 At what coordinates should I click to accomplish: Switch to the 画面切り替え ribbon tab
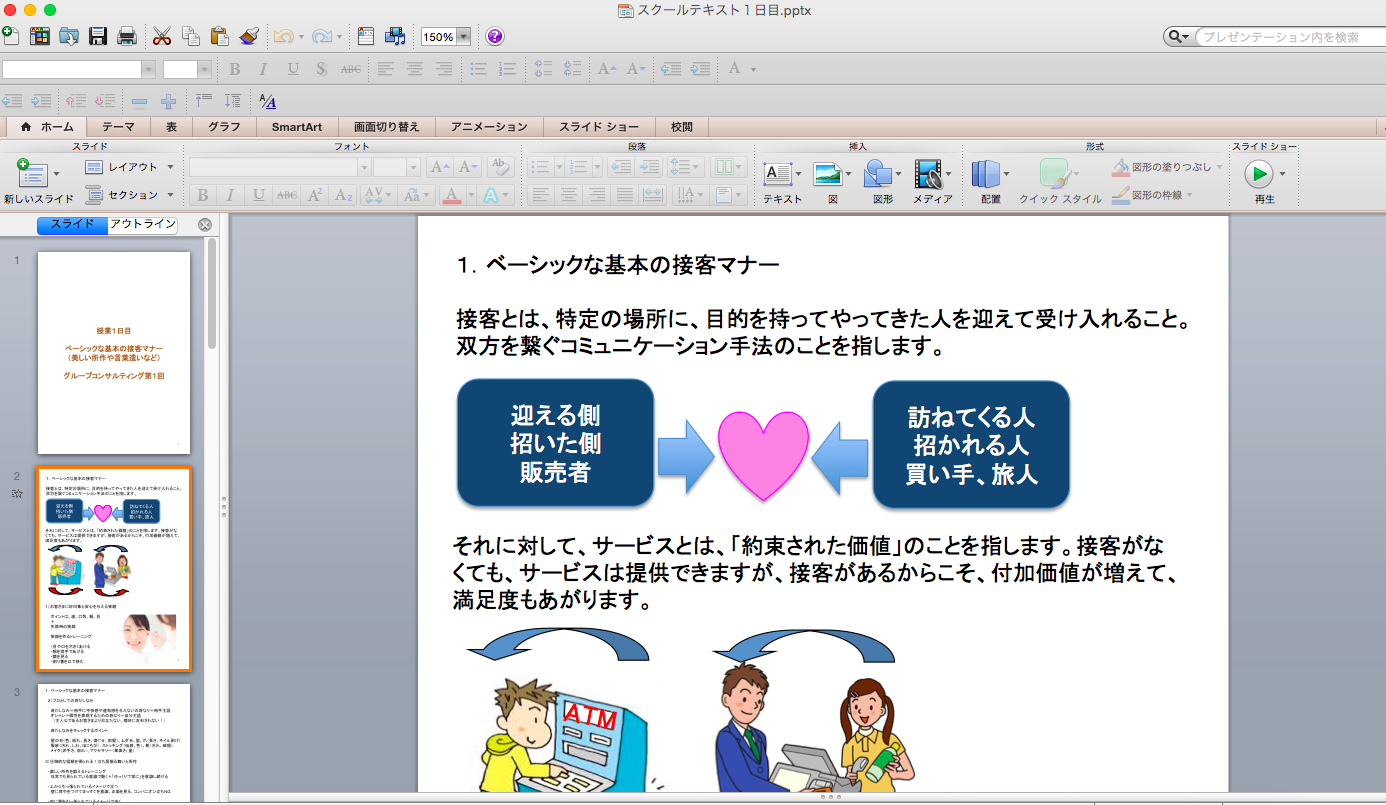pyautogui.click(x=386, y=127)
